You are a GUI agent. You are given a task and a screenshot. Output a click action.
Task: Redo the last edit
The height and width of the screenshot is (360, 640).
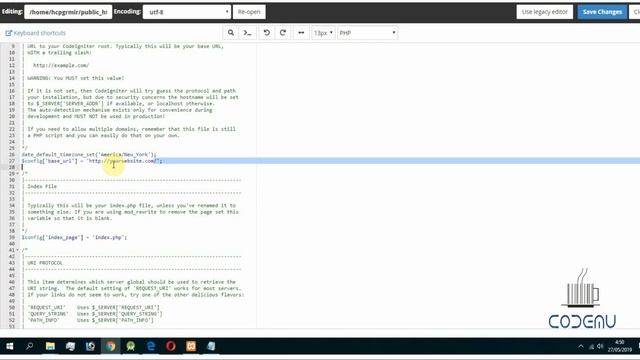click(x=282, y=33)
